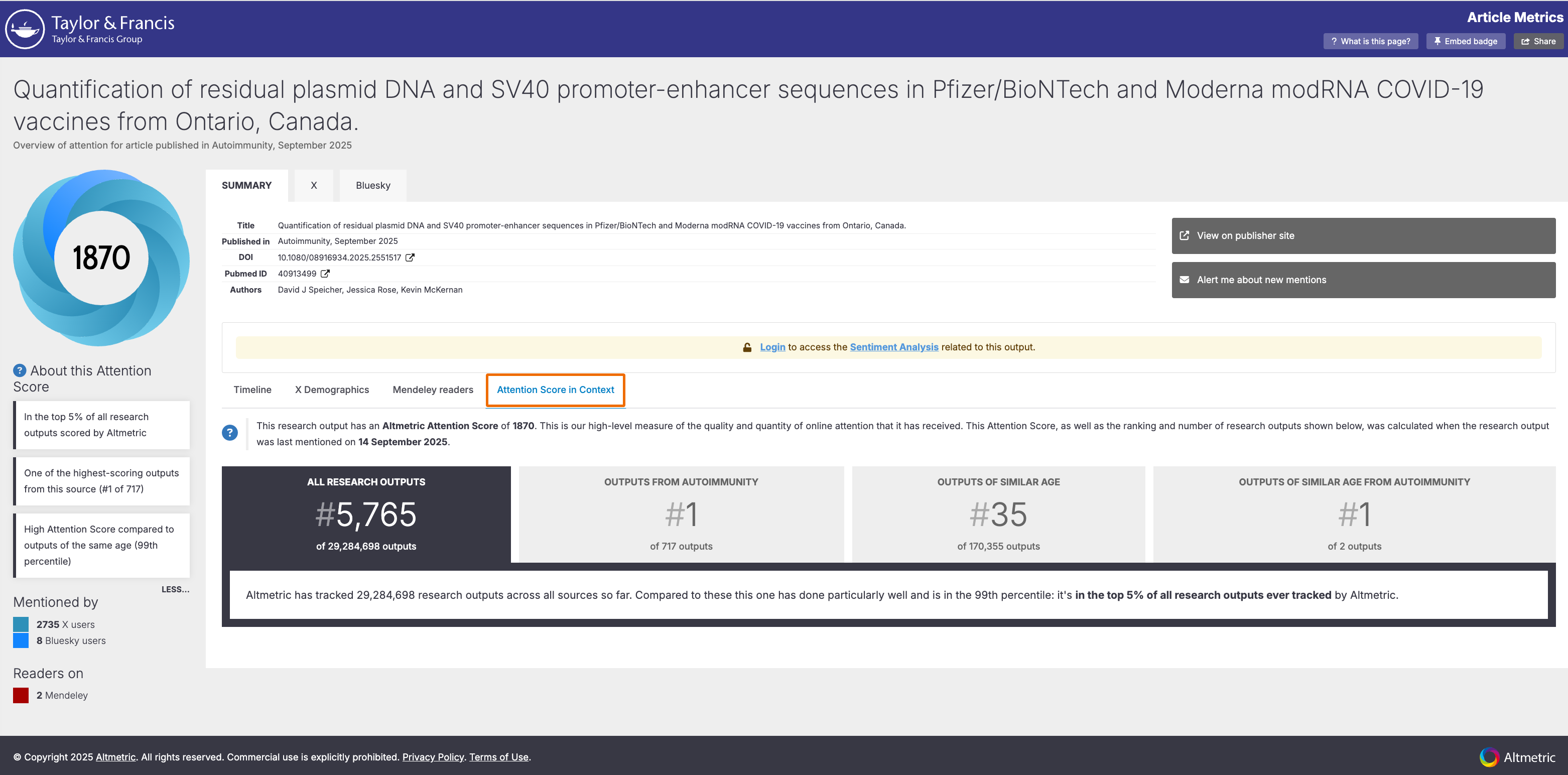This screenshot has height=775, width=1568.
Task: Collapse the attention score details with LESS...
Action: point(175,589)
